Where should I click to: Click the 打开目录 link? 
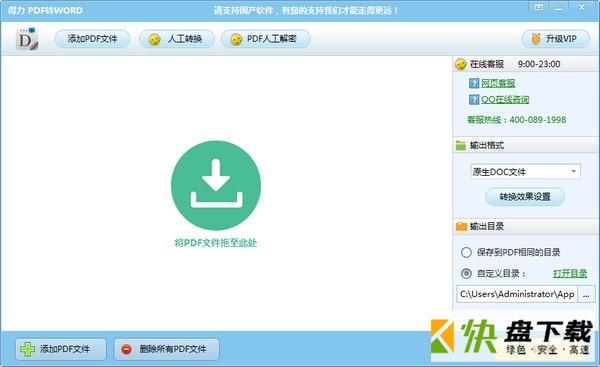[570, 273]
